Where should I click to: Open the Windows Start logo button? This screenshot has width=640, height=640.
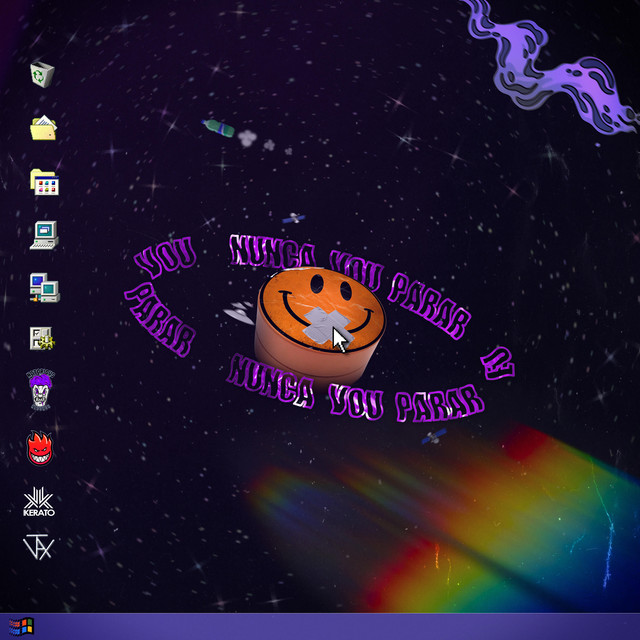(x=21, y=627)
